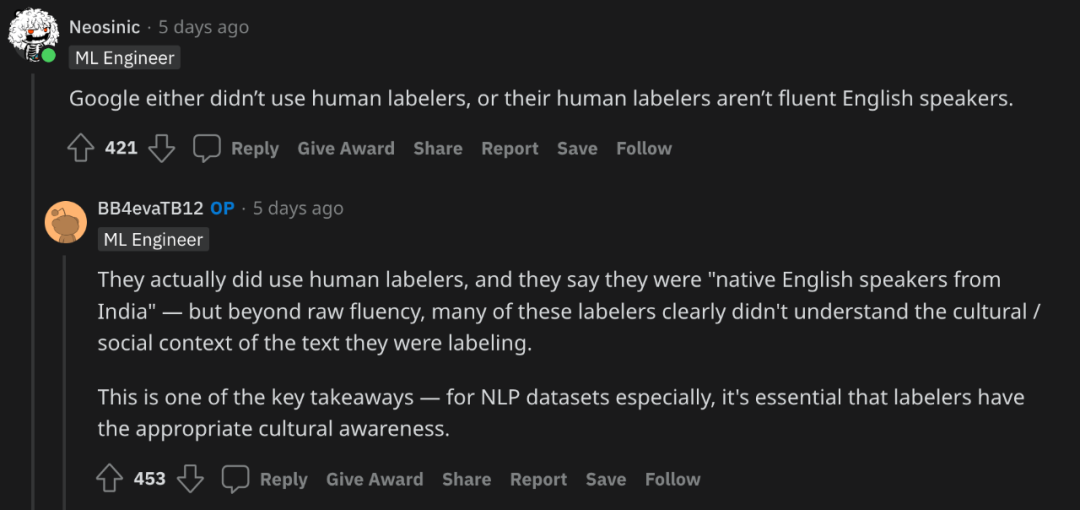Screen dimensions: 1080x510
Task: Report BB4evaTB12's reply
Action: [x=539, y=479]
